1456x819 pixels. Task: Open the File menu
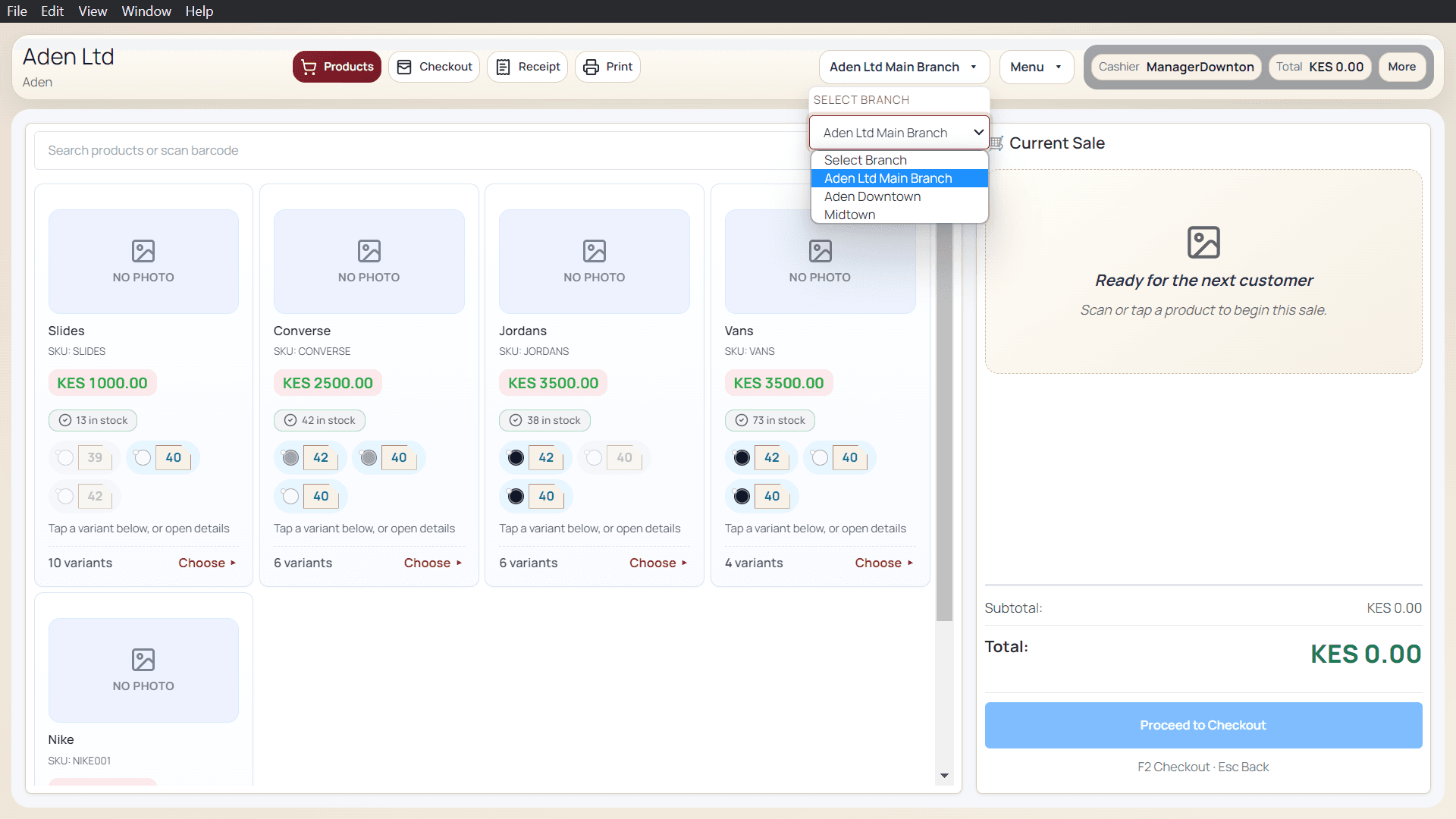pos(17,11)
